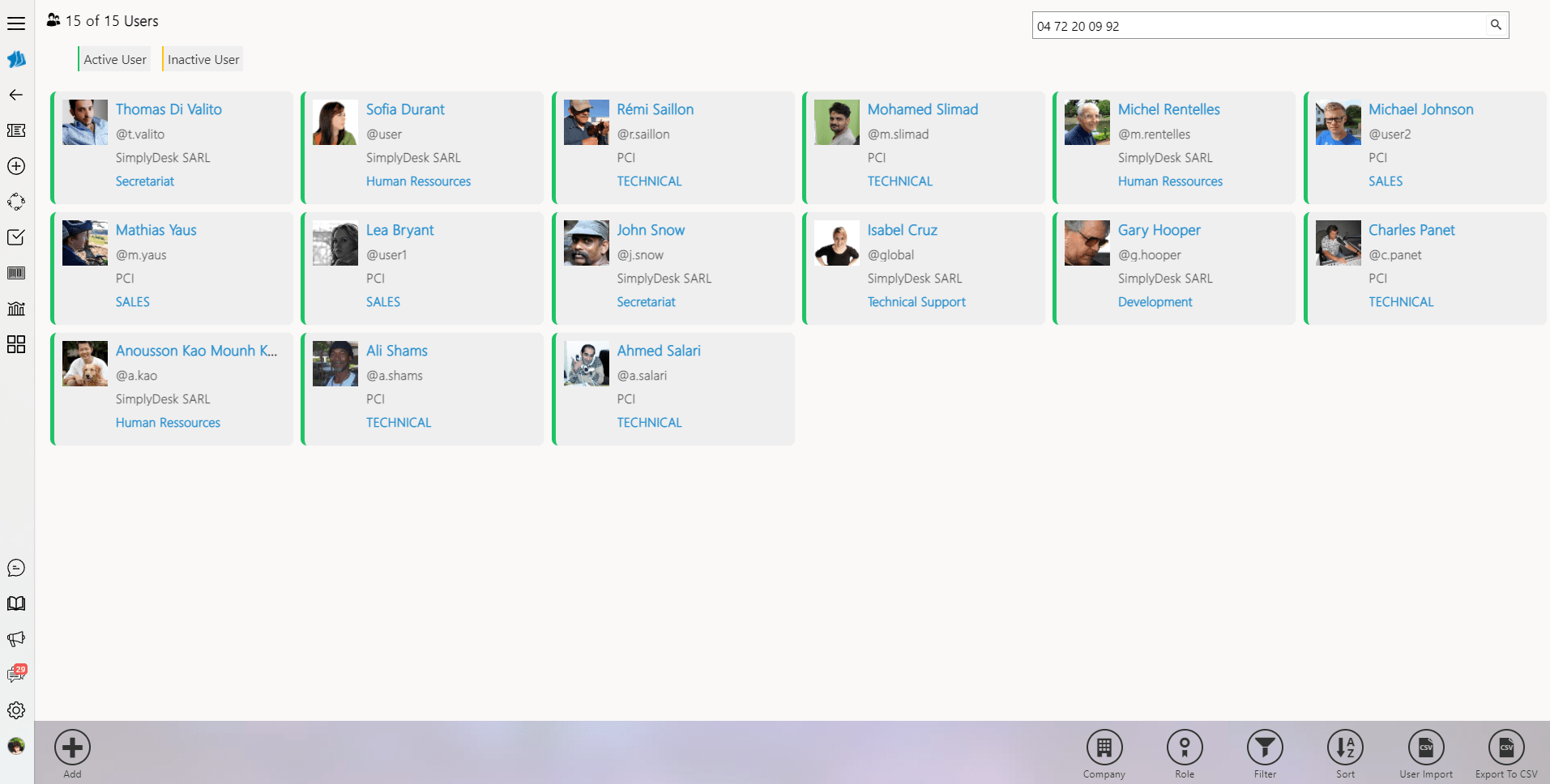
Task: Click the @a.shams username text
Action: [x=395, y=376]
